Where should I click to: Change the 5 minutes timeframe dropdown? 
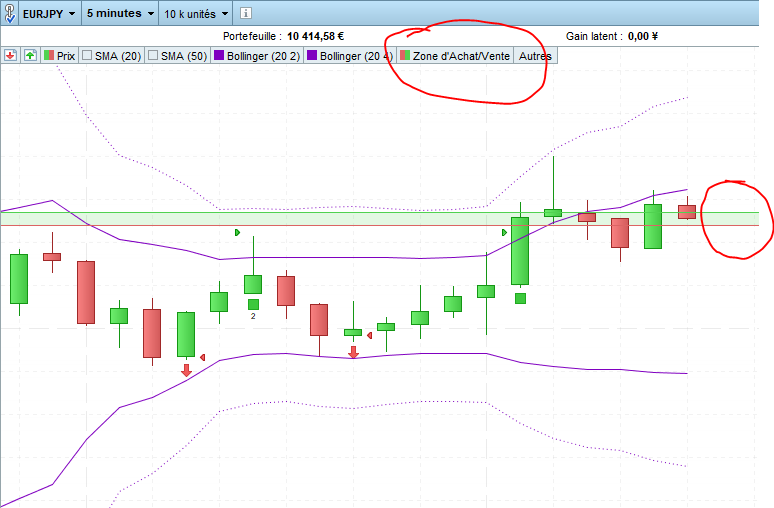click(x=120, y=14)
